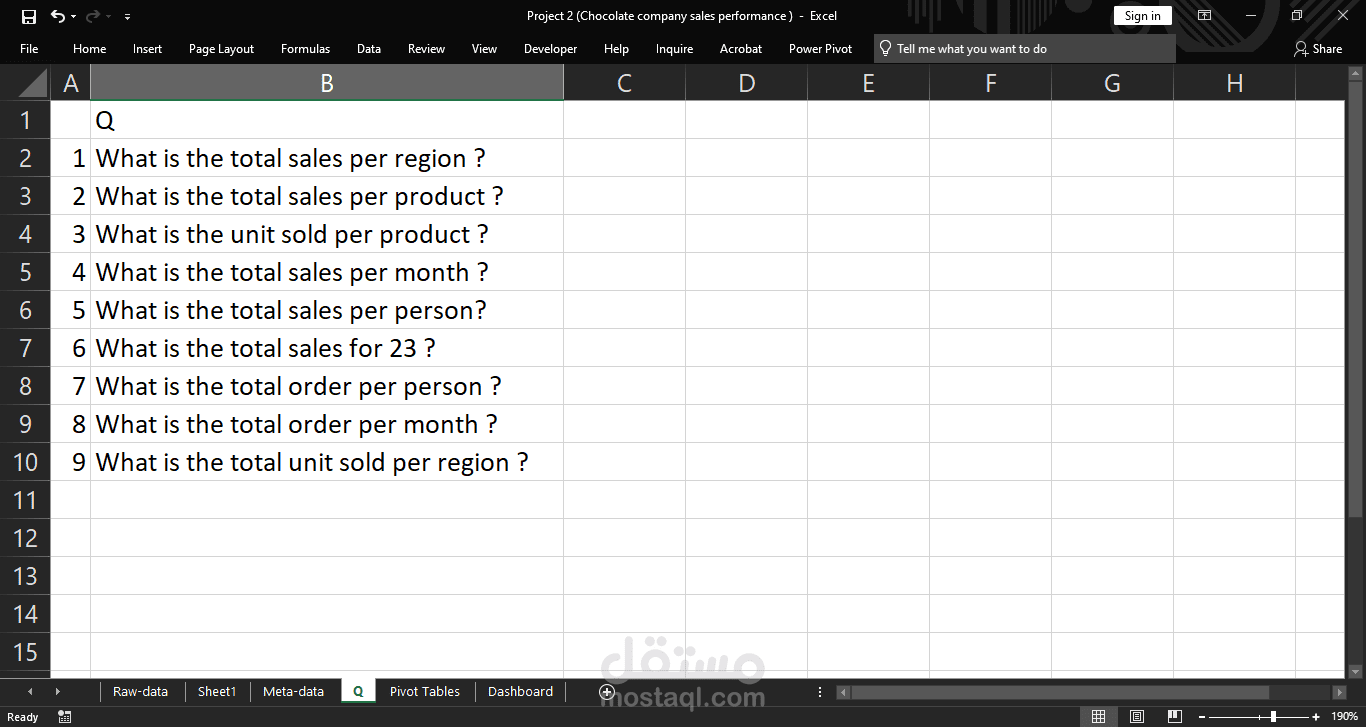The image size is (1366, 727).
Task: Click the Save icon in Quick Access Toolbar
Action: (29, 16)
